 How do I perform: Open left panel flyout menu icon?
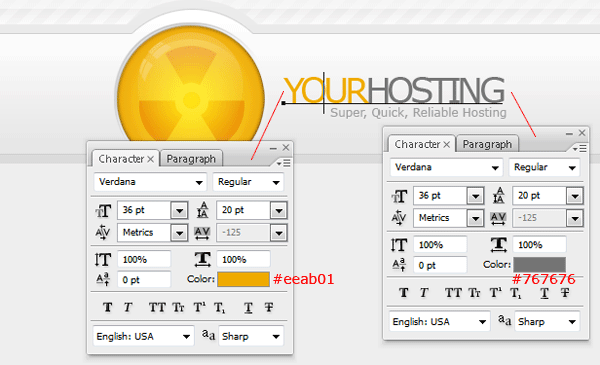click(284, 163)
